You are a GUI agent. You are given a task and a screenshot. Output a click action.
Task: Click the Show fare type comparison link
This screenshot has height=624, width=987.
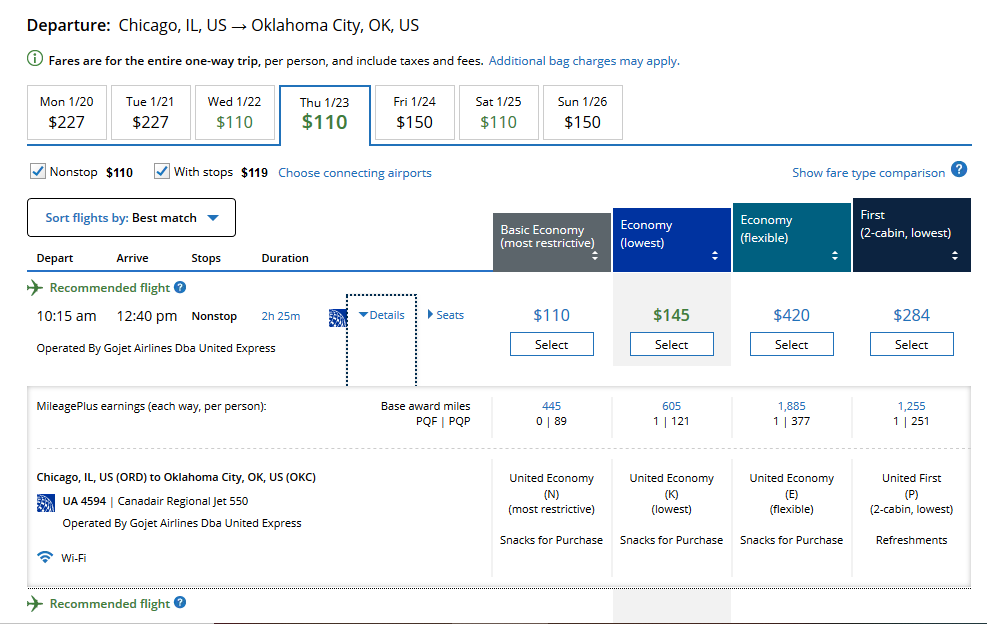(869, 173)
